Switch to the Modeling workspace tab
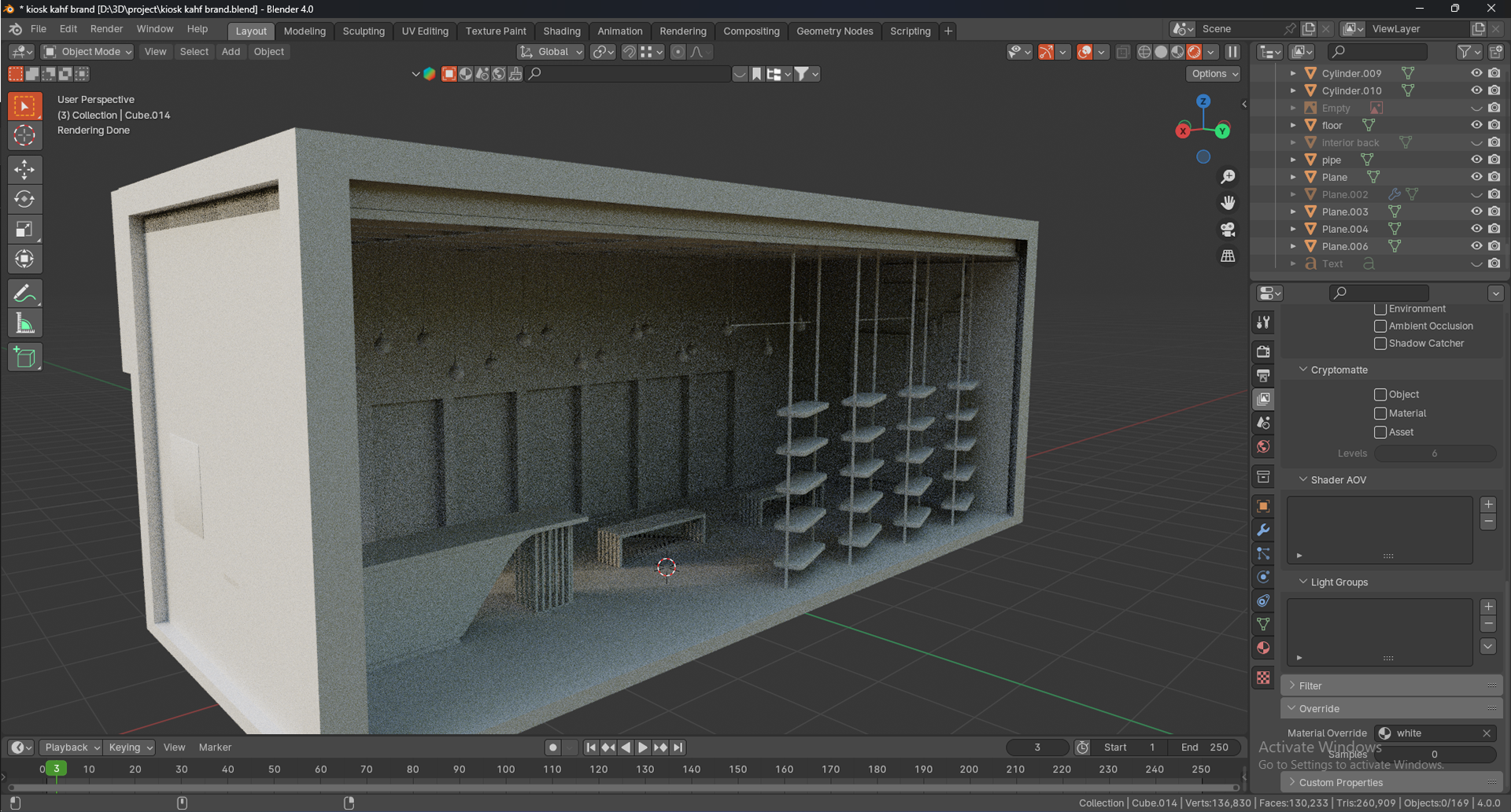 pos(305,31)
